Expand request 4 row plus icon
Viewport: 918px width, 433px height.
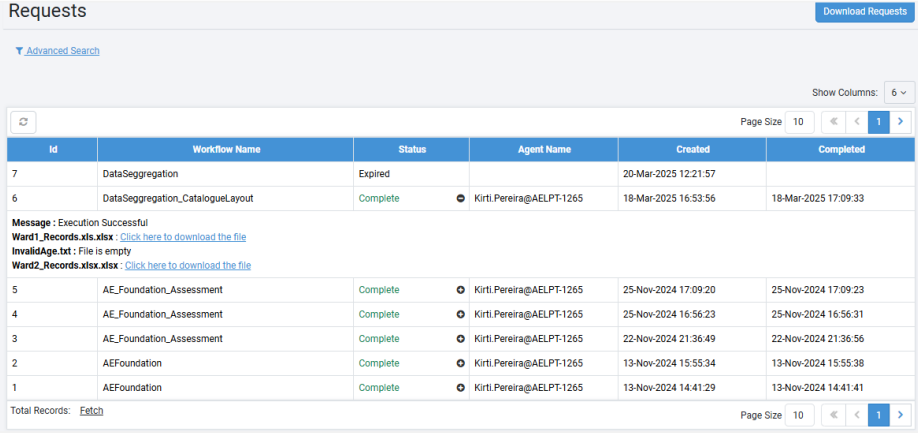[460, 314]
